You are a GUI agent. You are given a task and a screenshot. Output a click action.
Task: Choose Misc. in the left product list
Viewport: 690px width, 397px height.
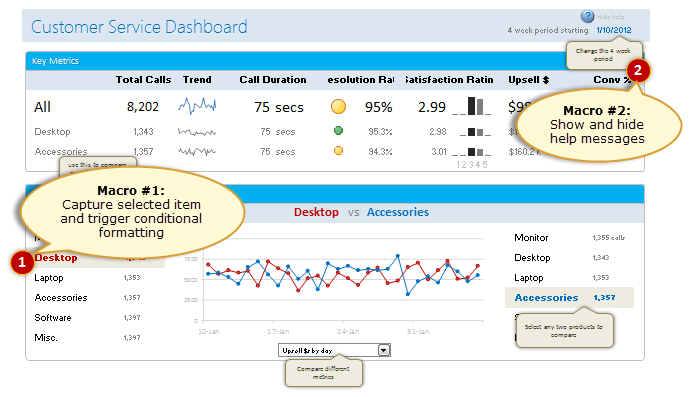(x=46, y=338)
